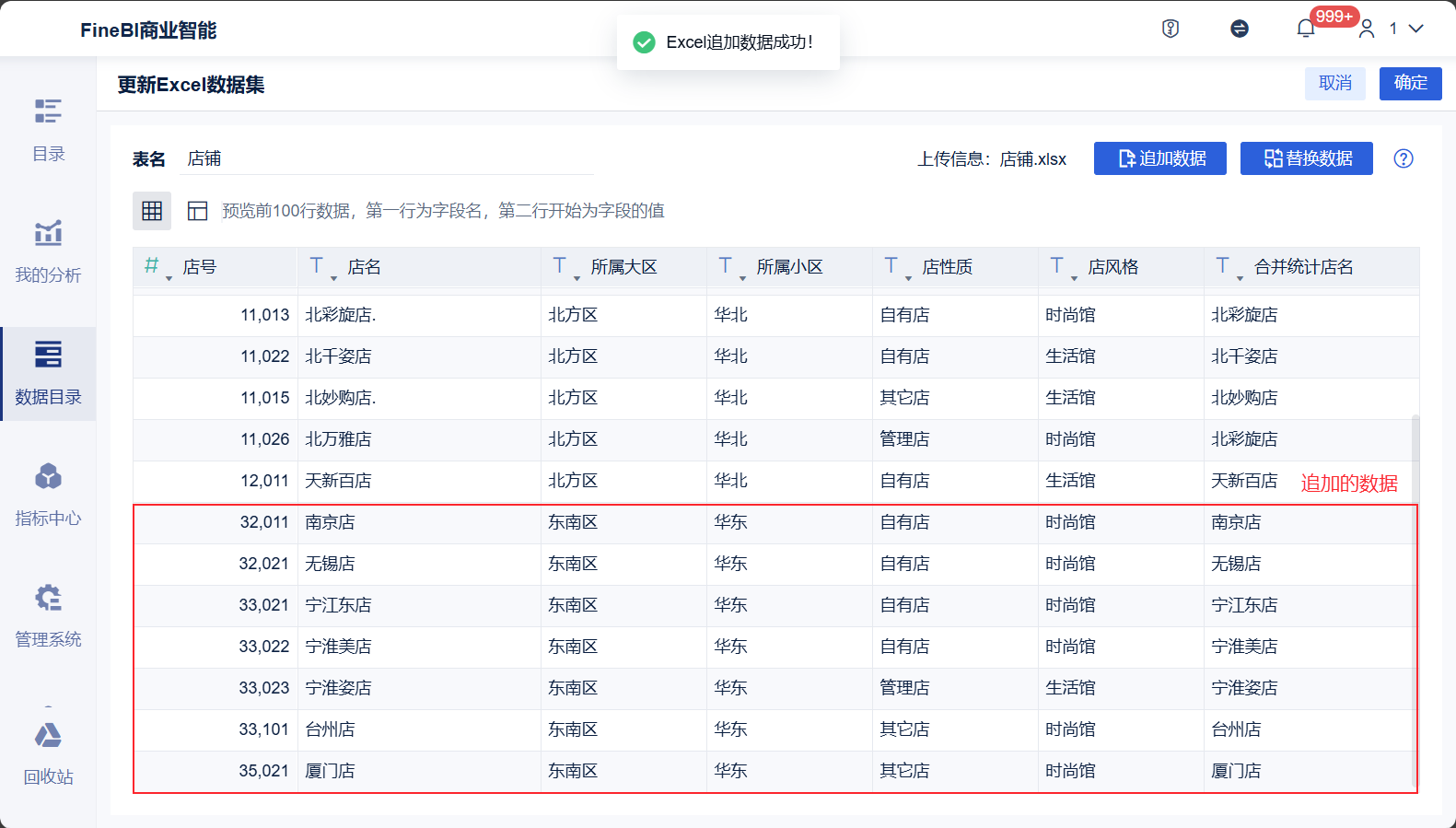This screenshot has height=828, width=1456.
Task: Click the 店号 numeric type icon
Action: [152, 265]
